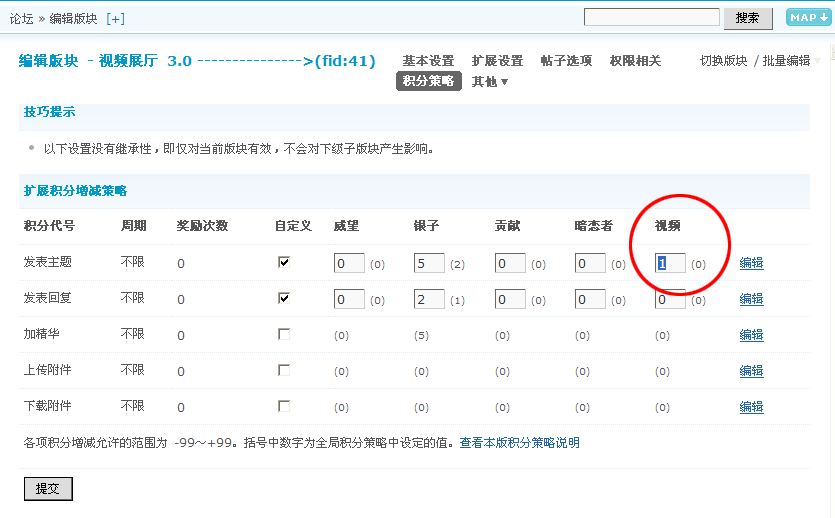Open the 切换版块 switcher
Viewport: 835px width, 518px height.
click(724, 61)
